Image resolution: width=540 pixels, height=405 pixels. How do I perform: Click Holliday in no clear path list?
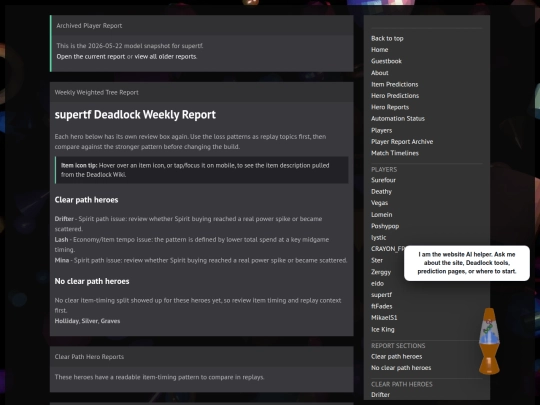(66, 321)
